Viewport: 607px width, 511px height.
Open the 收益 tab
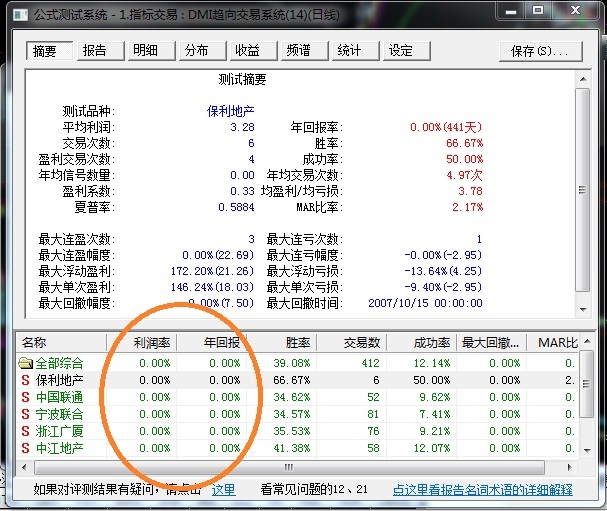[254, 51]
